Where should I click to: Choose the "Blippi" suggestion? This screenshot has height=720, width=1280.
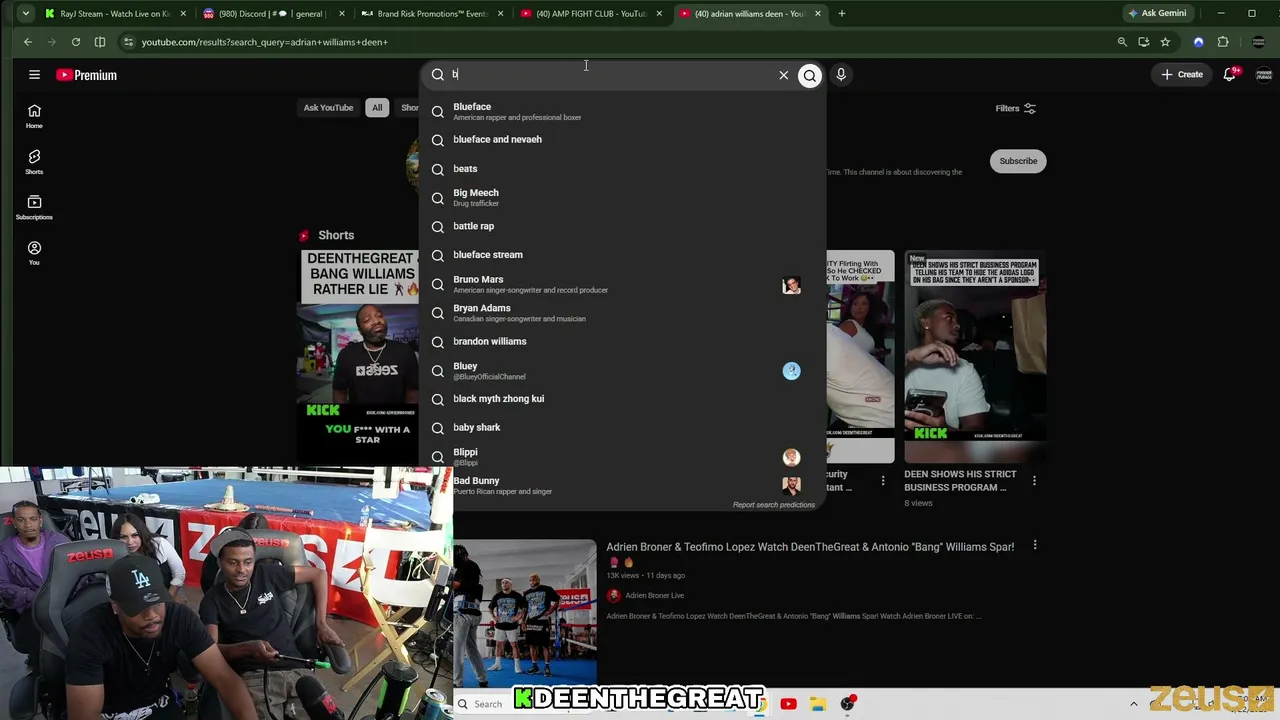pyautogui.click(x=622, y=457)
